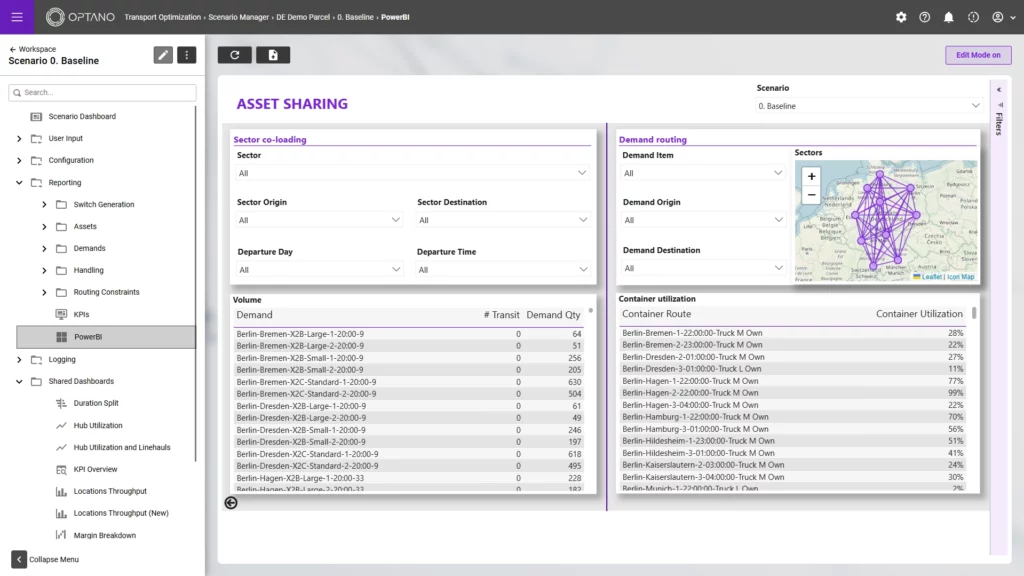
Task: Toggle Edit Mode on
Action: pos(978,55)
